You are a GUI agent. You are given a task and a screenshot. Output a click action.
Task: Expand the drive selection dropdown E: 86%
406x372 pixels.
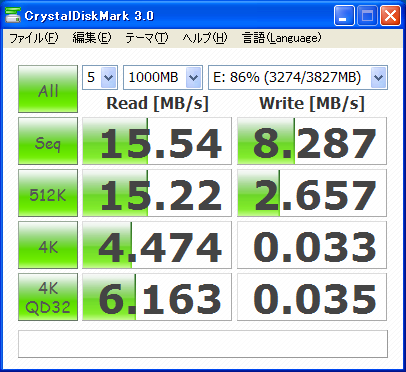379,78
